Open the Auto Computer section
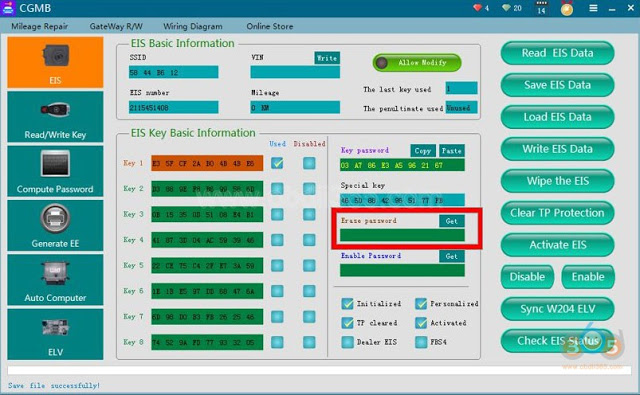This screenshot has height=395, width=640. pos(55,280)
